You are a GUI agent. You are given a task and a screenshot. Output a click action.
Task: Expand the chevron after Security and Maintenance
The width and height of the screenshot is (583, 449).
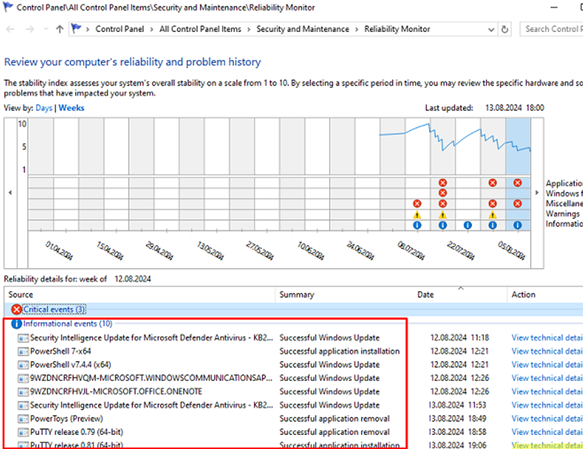click(x=357, y=29)
